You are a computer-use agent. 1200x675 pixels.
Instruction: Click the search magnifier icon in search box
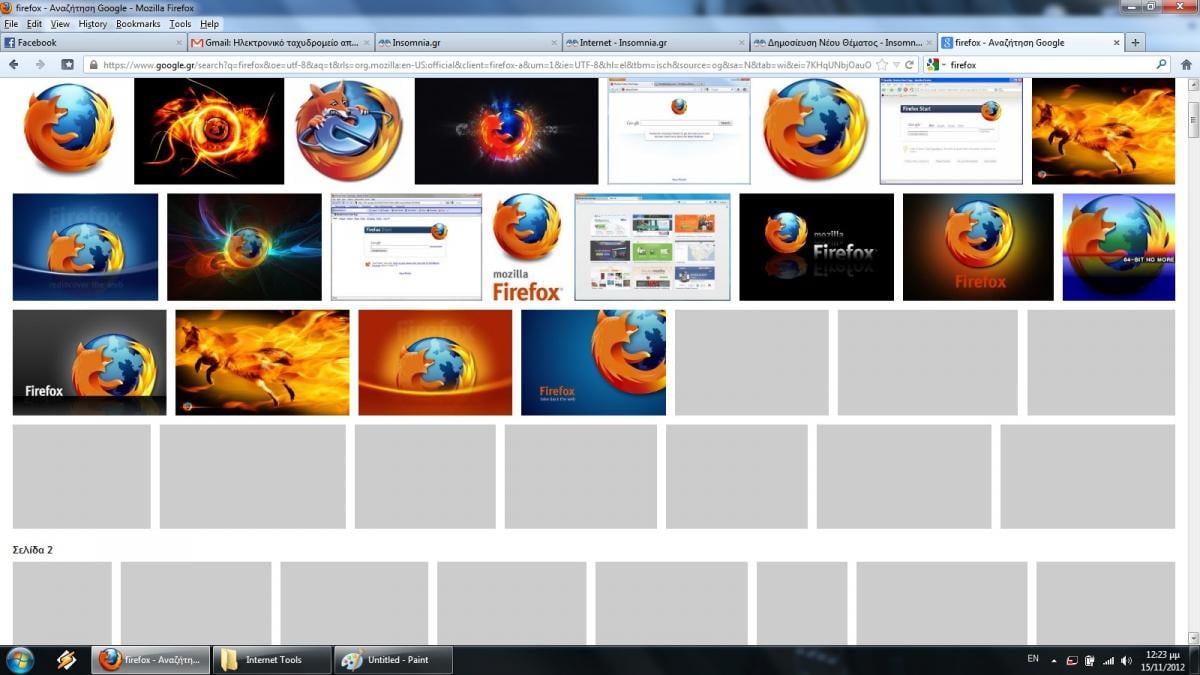coord(1161,64)
